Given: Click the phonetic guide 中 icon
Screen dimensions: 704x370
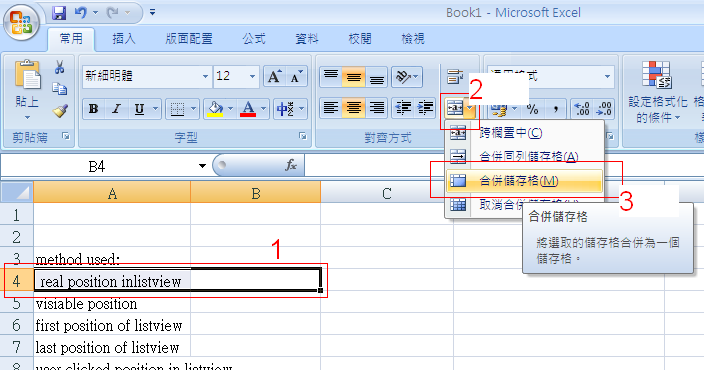Looking at the screenshot, I should coord(285,109).
